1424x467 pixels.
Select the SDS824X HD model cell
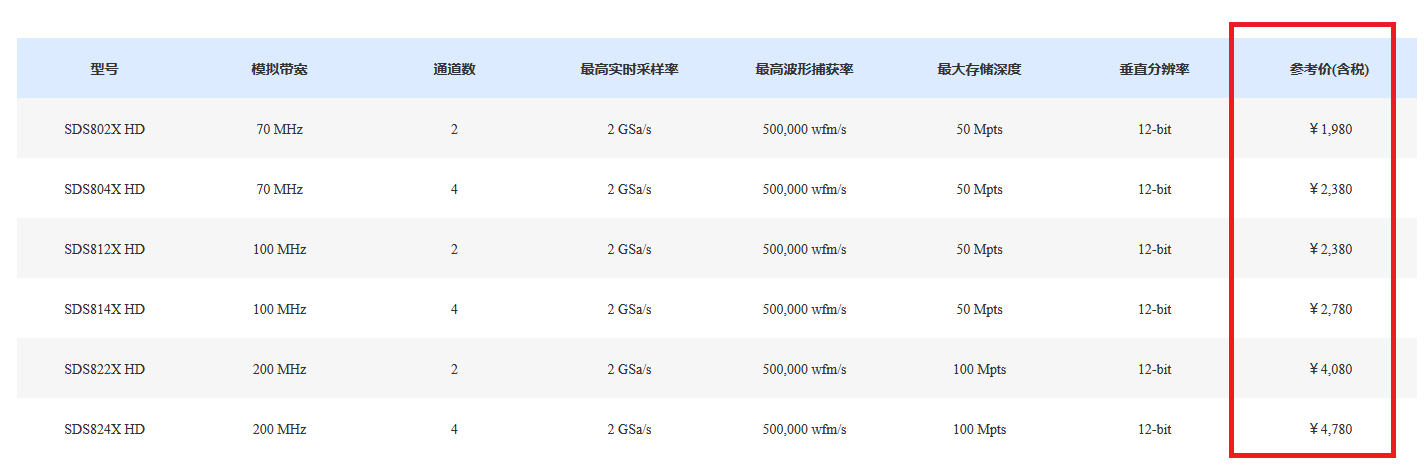click(104, 429)
